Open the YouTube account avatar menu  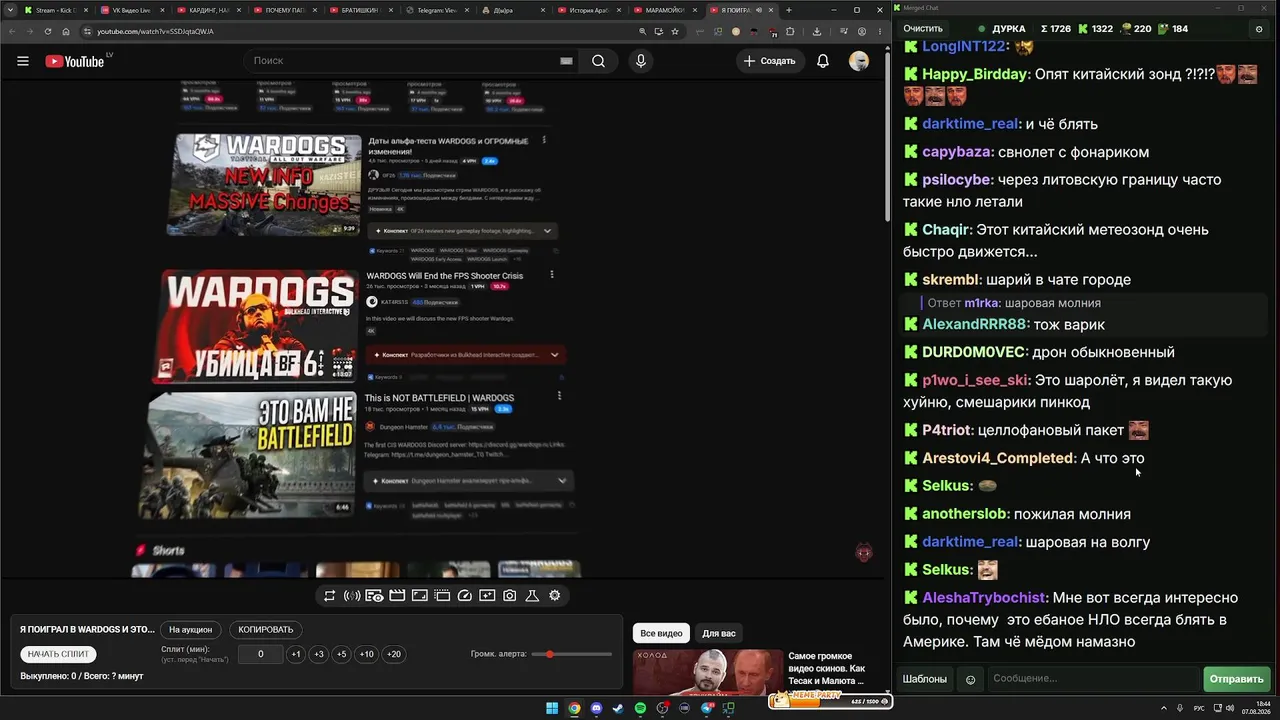[859, 61]
